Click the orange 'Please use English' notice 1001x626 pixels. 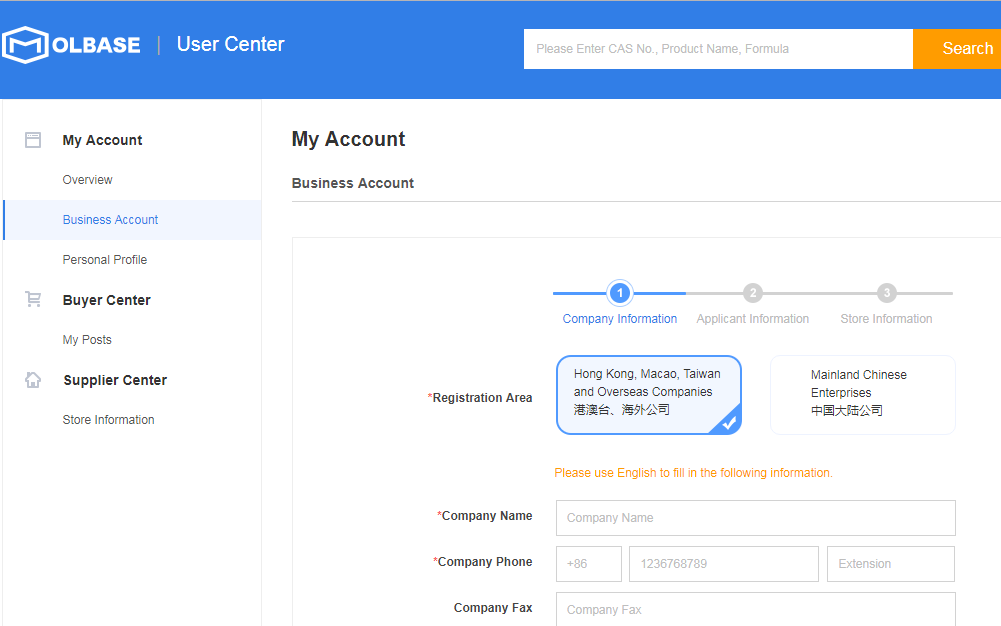pyautogui.click(x=693, y=473)
